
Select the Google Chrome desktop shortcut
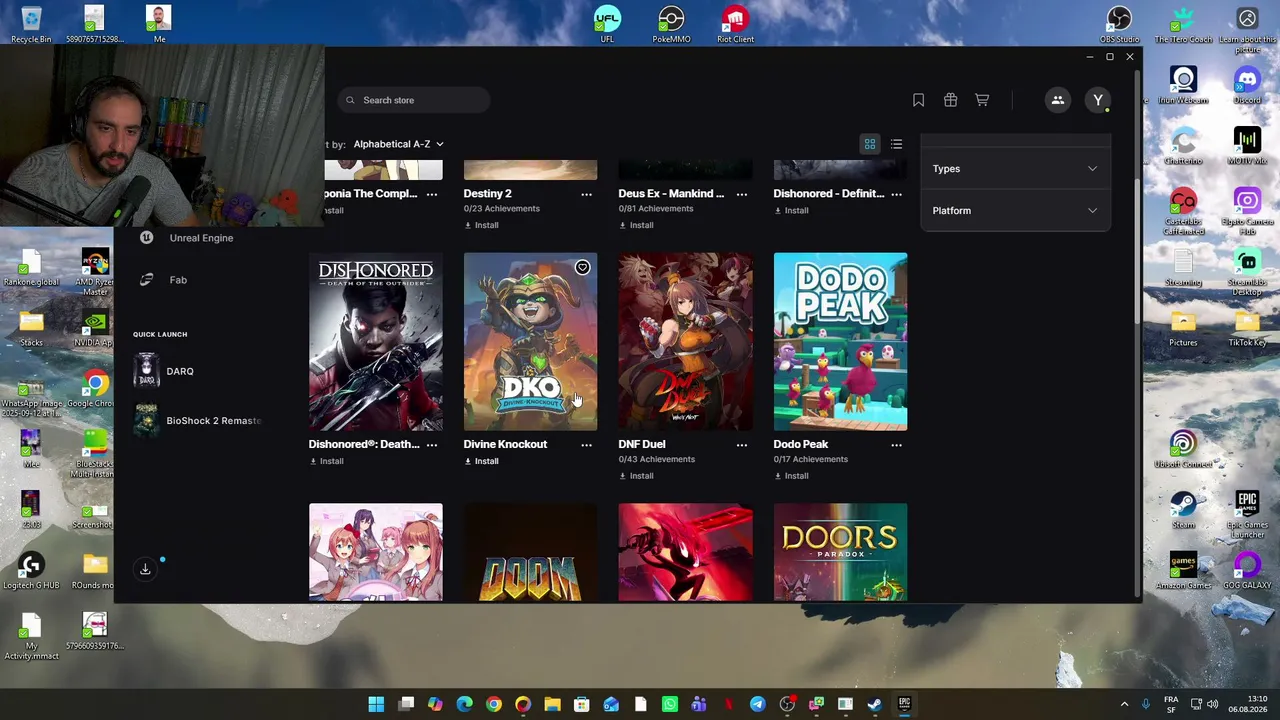pos(95,388)
